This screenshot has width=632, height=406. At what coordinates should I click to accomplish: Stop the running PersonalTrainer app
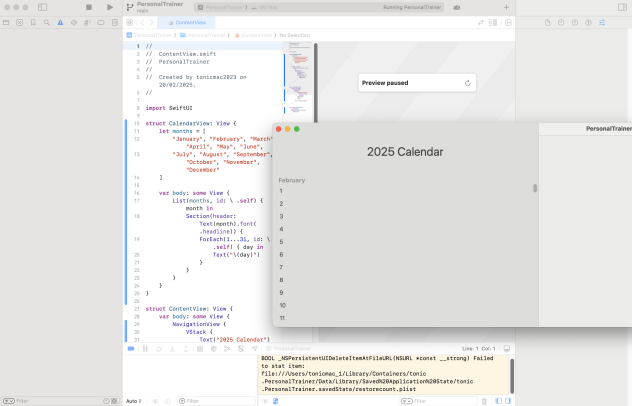89,7
